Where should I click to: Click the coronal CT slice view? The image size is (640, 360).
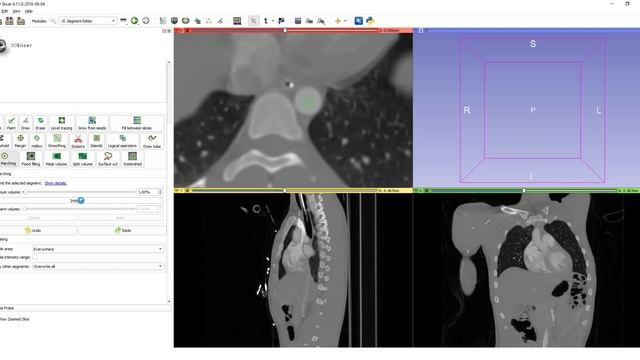click(x=527, y=270)
